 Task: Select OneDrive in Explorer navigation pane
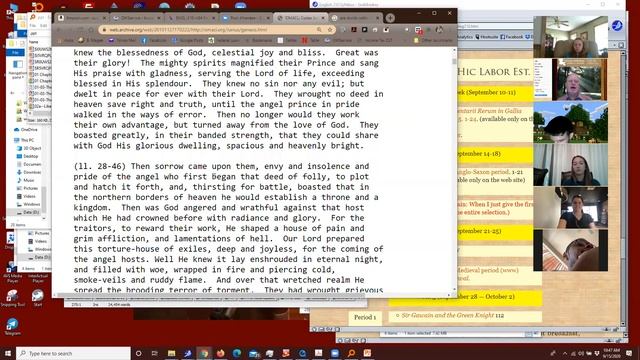point(25,130)
